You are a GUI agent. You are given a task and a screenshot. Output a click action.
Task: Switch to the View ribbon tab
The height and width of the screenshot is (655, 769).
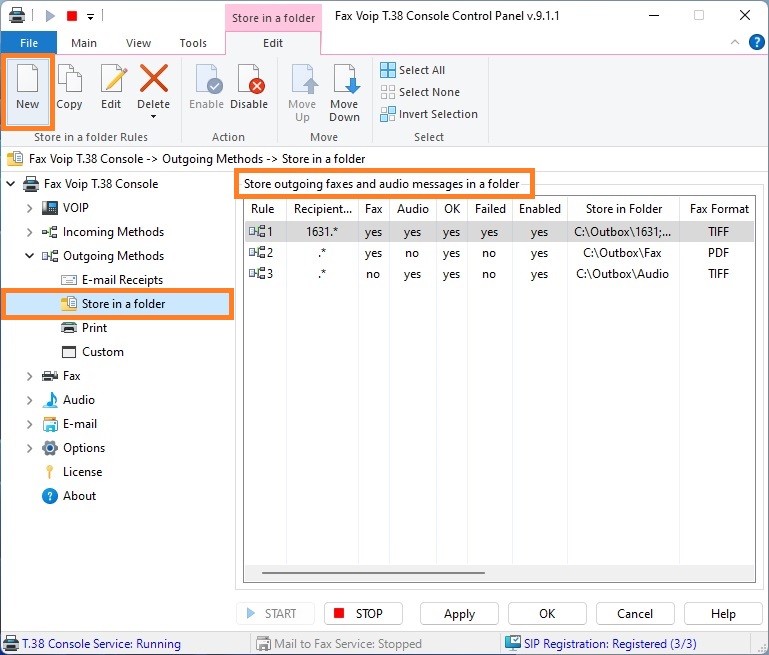tap(138, 43)
